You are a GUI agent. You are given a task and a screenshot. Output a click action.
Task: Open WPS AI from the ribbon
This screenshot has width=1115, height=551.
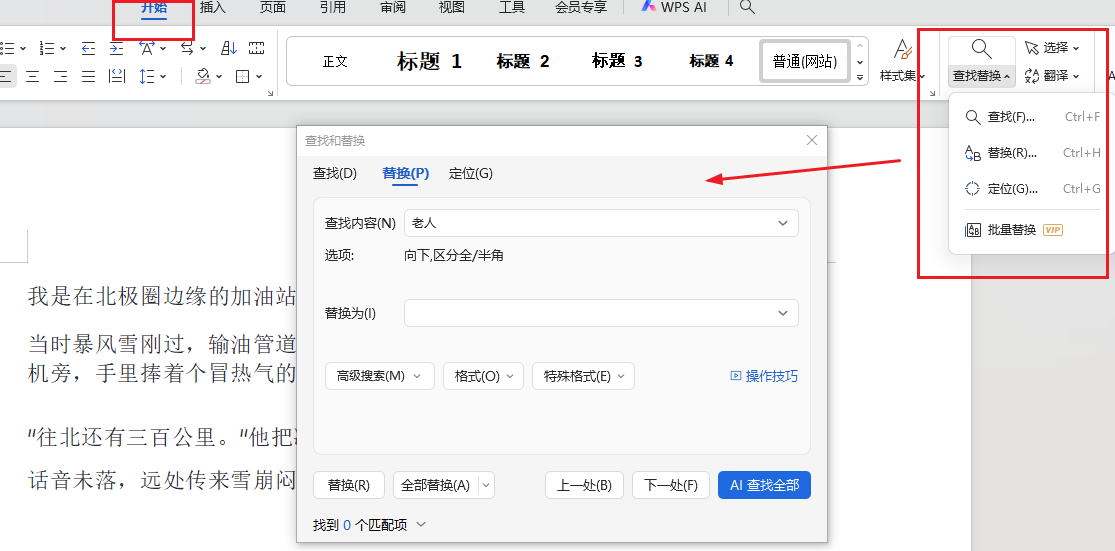673,7
